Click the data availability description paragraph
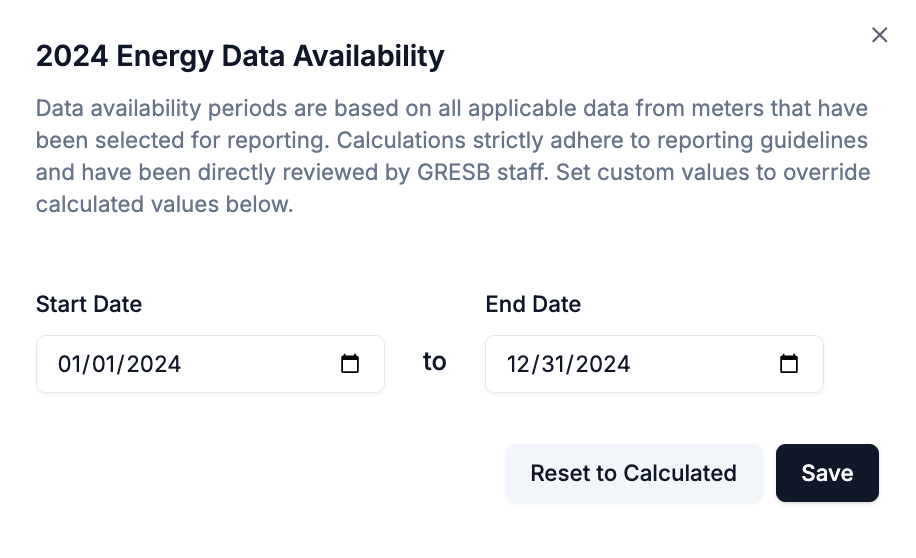This screenshot has width=916, height=558. [450, 140]
